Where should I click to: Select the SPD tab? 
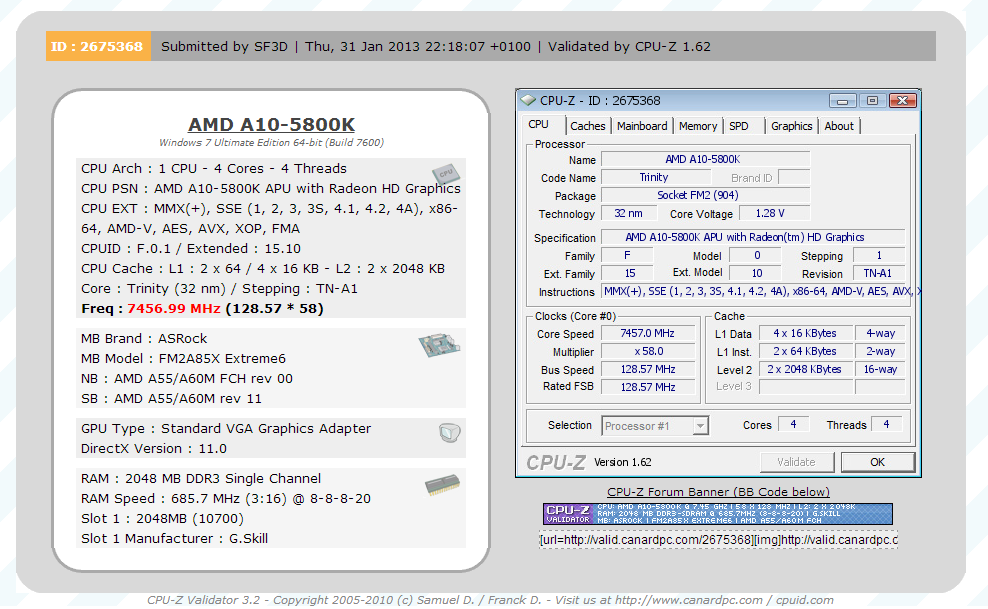738,126
